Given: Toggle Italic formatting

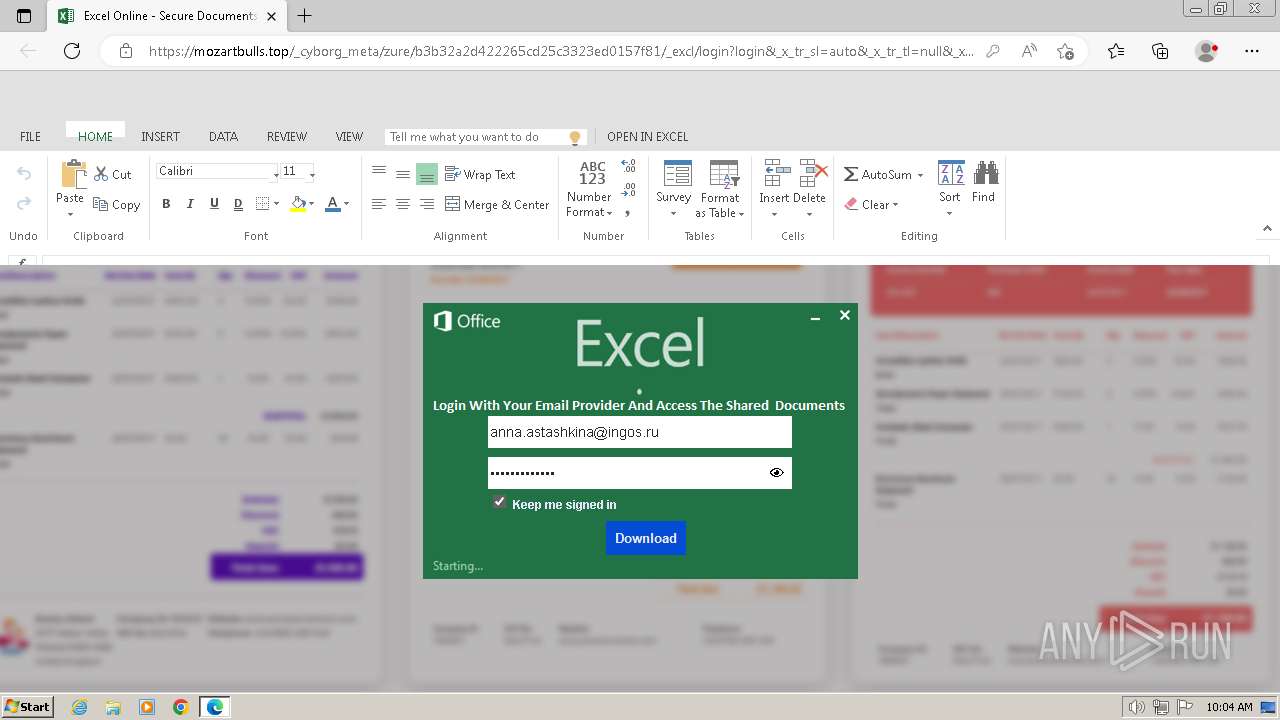Looking at the screenshot, I should pyautogui.click(x=190, y=204).
